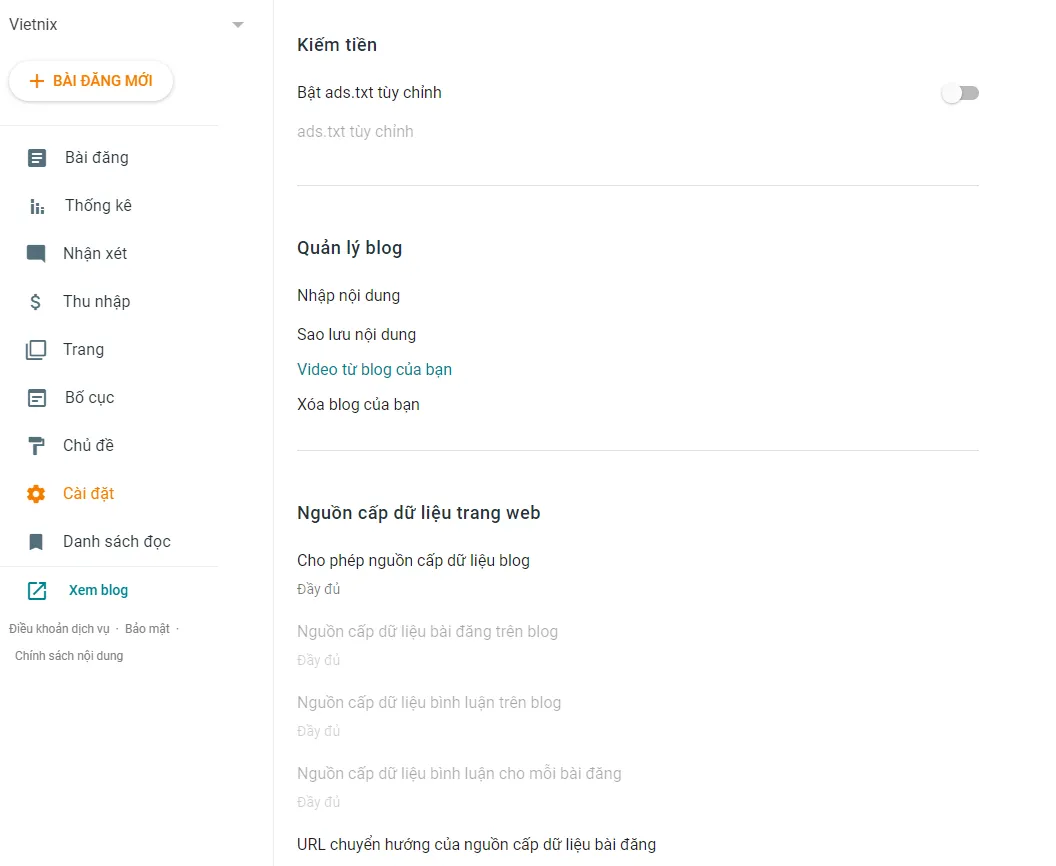
Task: Open the Bài đăng section icon
Action: point(36,157)
